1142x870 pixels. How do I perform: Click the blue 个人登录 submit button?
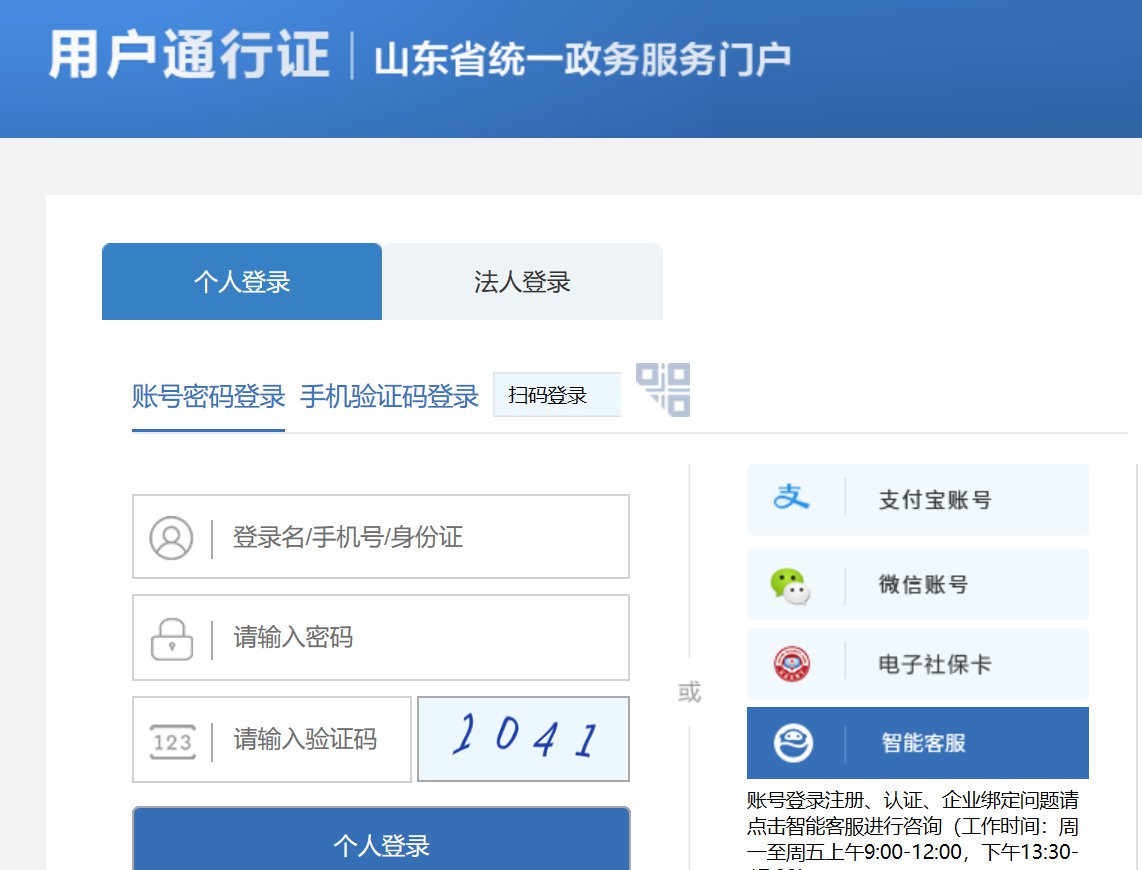[381, 839]
